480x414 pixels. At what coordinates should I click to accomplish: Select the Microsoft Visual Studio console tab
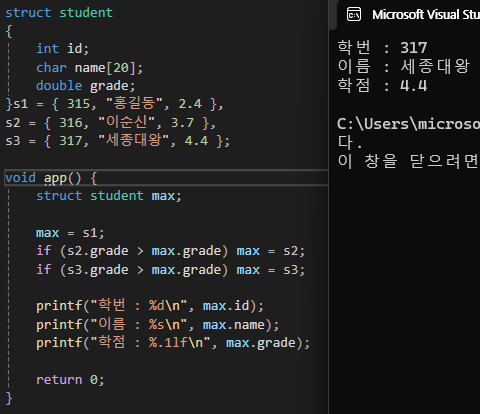(409, 15)
